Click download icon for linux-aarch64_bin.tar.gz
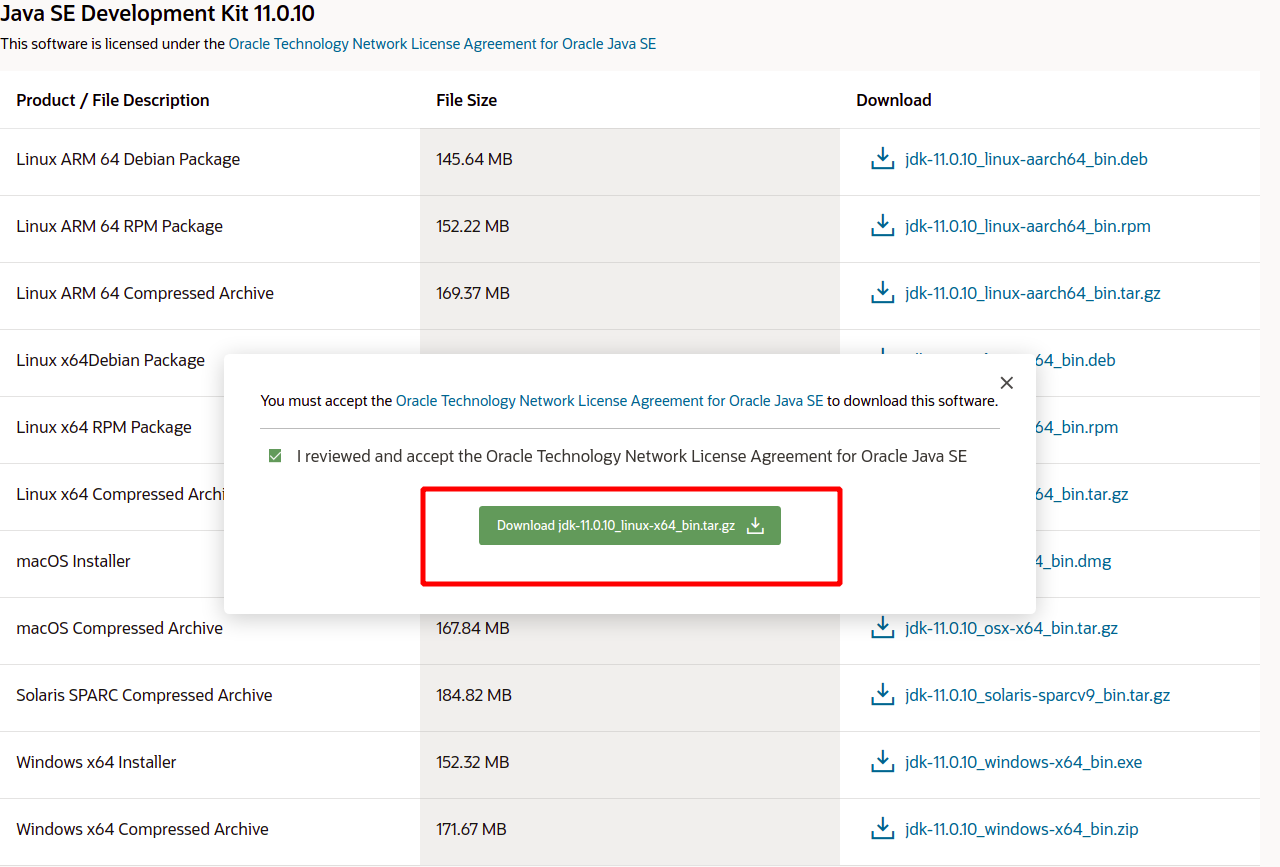The height and width of the screenshot is (867, 1280). [882, 293]
